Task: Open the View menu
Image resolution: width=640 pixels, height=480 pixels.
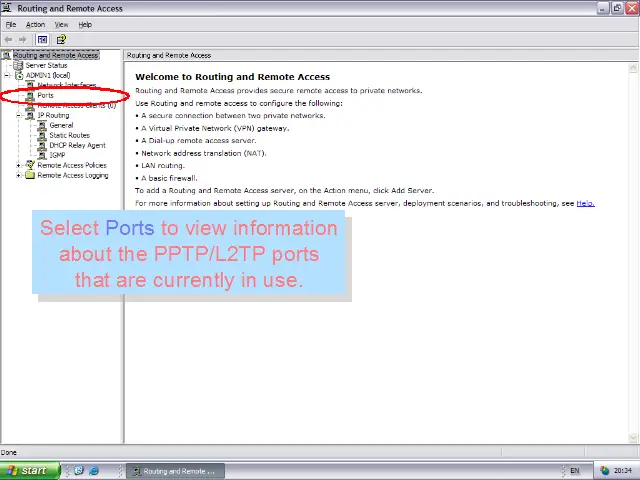Action: tap(61, 24)
